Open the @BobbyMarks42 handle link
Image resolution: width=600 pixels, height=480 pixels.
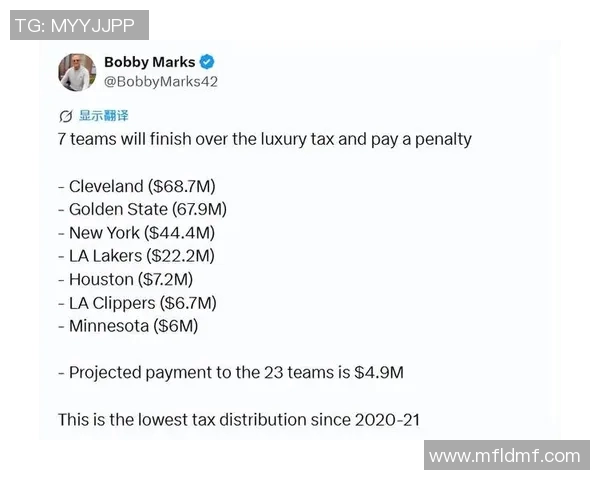tap(160, 82)
